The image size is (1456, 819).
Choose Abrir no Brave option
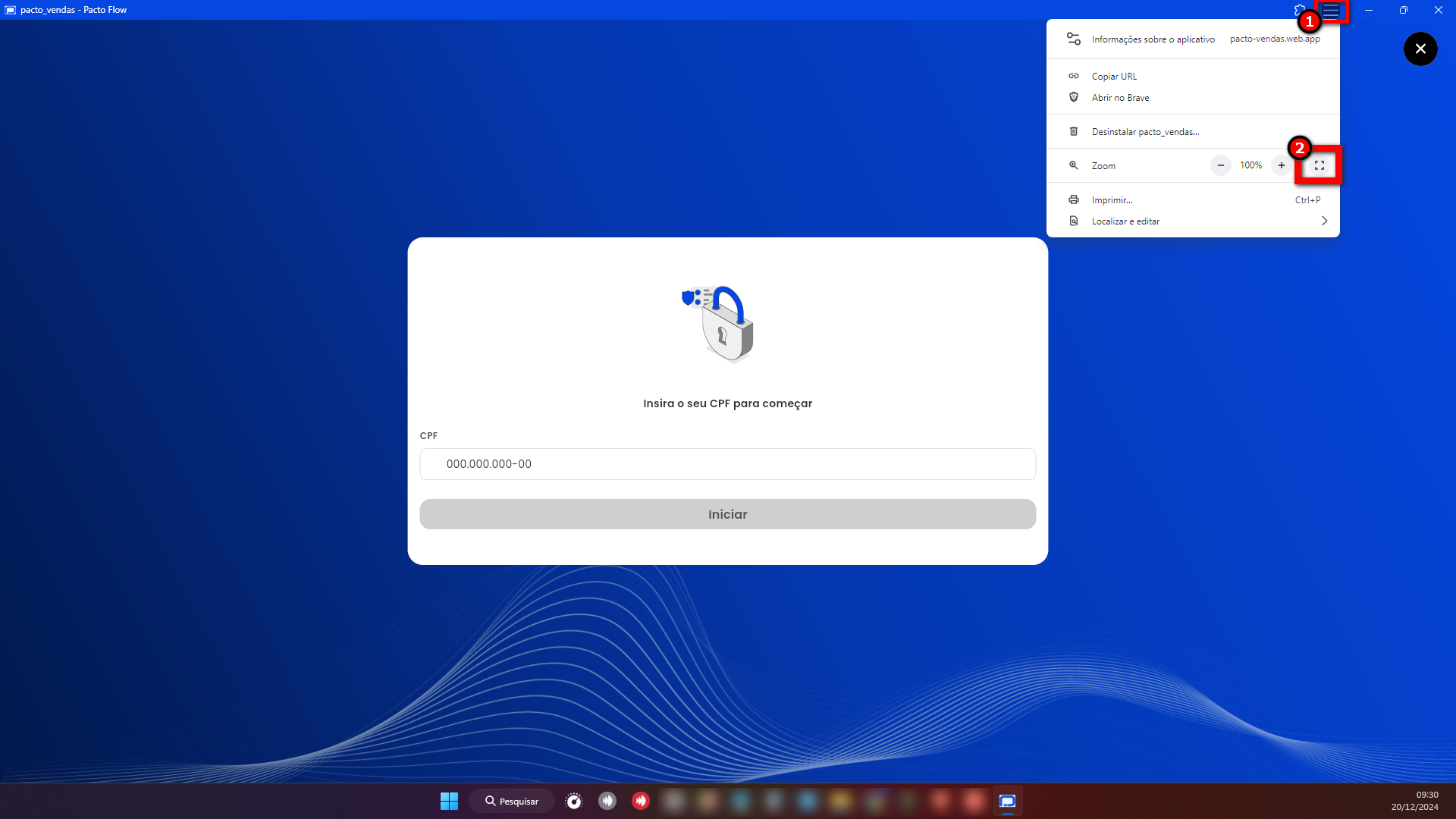(1120, 98)
